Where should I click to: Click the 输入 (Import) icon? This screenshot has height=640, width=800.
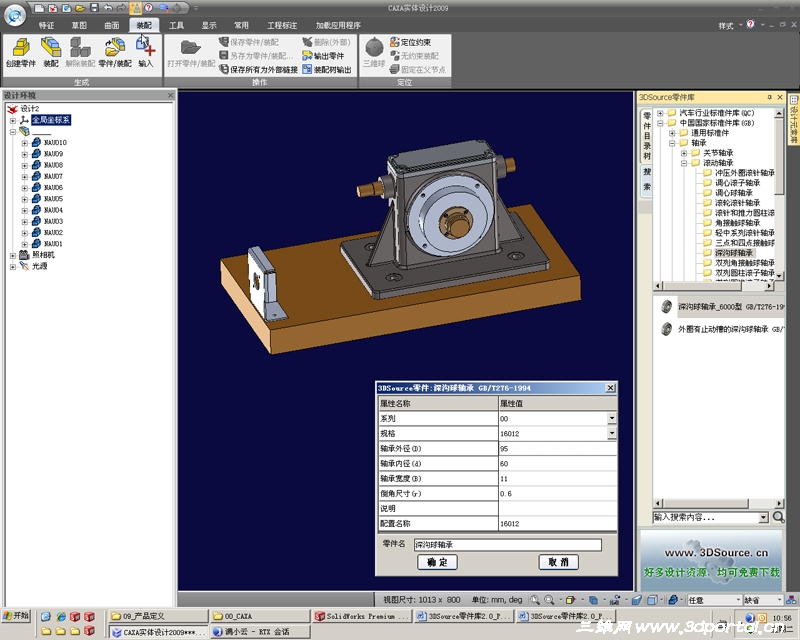tap(145, 47)
